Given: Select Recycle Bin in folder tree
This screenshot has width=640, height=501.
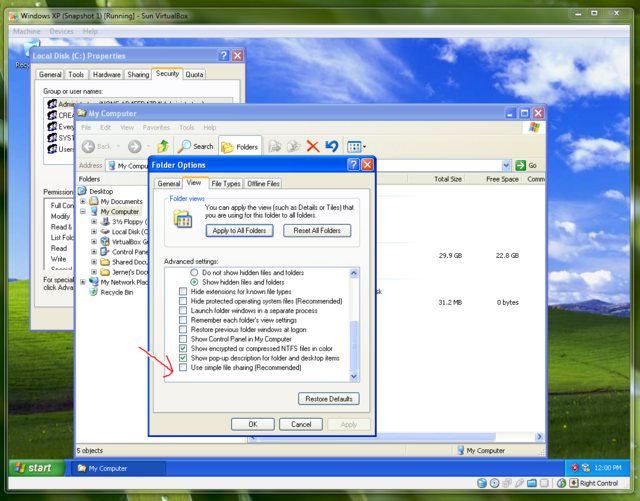Looking at the screenshot, I should (117, 292).
